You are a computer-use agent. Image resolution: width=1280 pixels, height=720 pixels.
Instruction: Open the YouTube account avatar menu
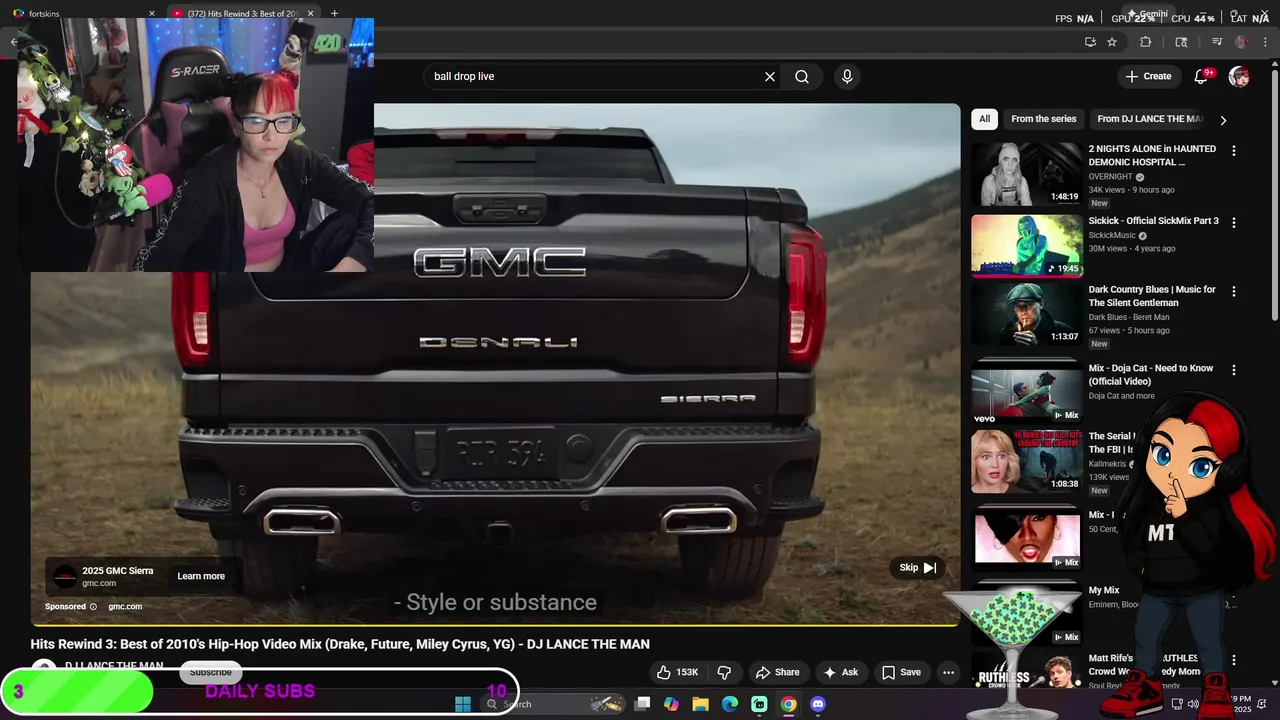1239,76
